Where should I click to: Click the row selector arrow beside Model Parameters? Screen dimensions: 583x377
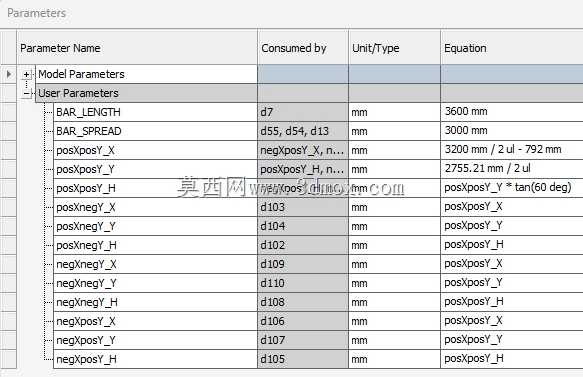click(x=9, y=74)
